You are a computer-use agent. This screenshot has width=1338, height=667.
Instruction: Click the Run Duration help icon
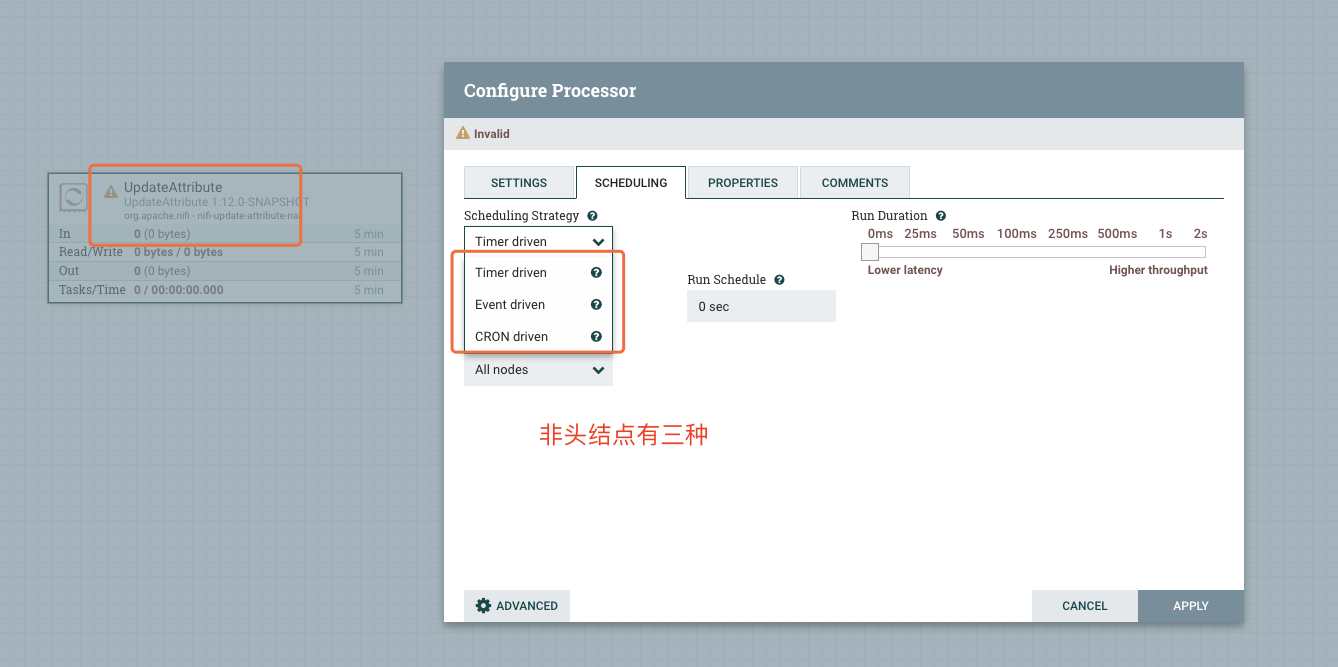[x=940, y=215]
